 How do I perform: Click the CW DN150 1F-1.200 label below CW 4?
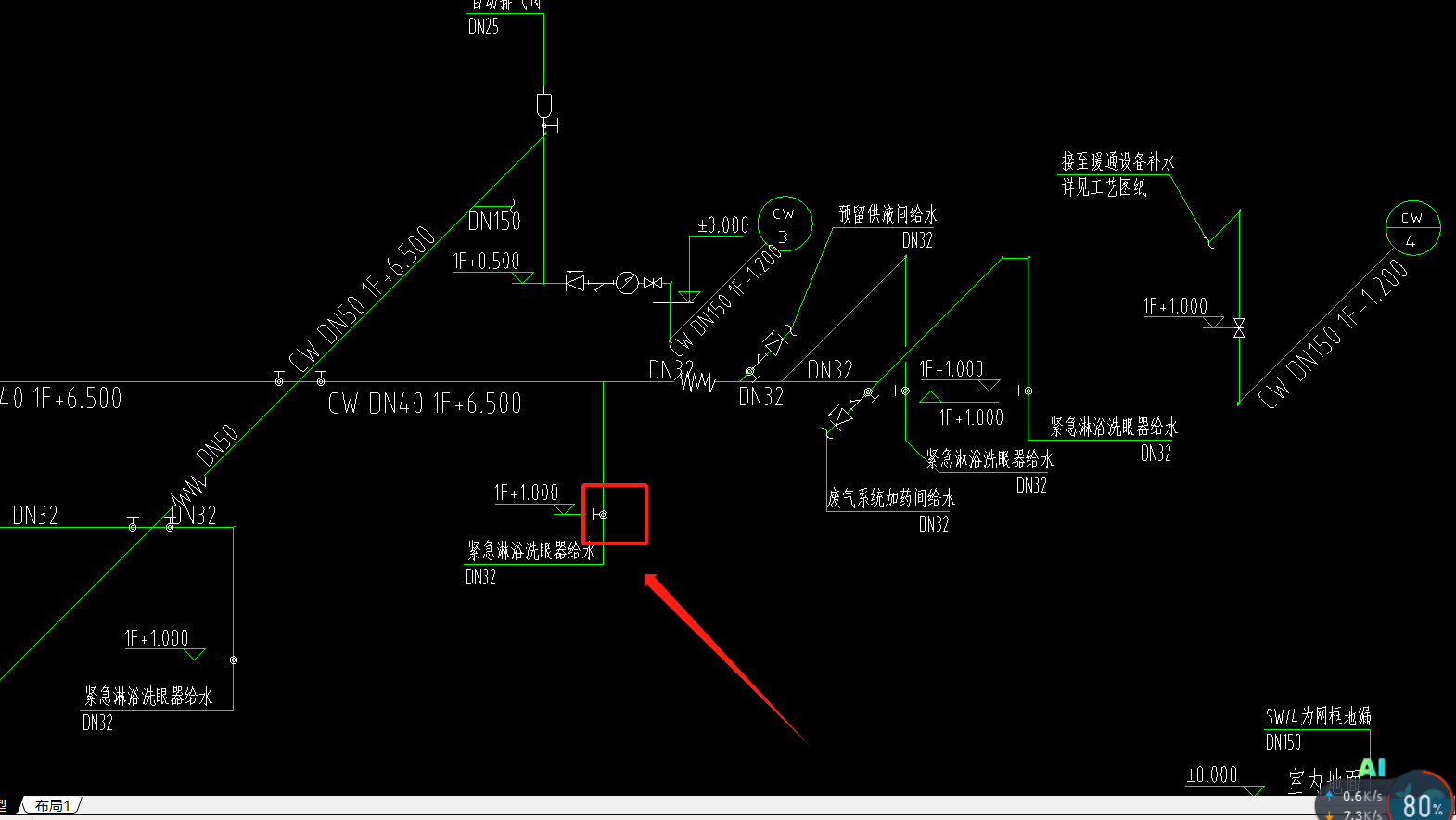point(1334,334)
